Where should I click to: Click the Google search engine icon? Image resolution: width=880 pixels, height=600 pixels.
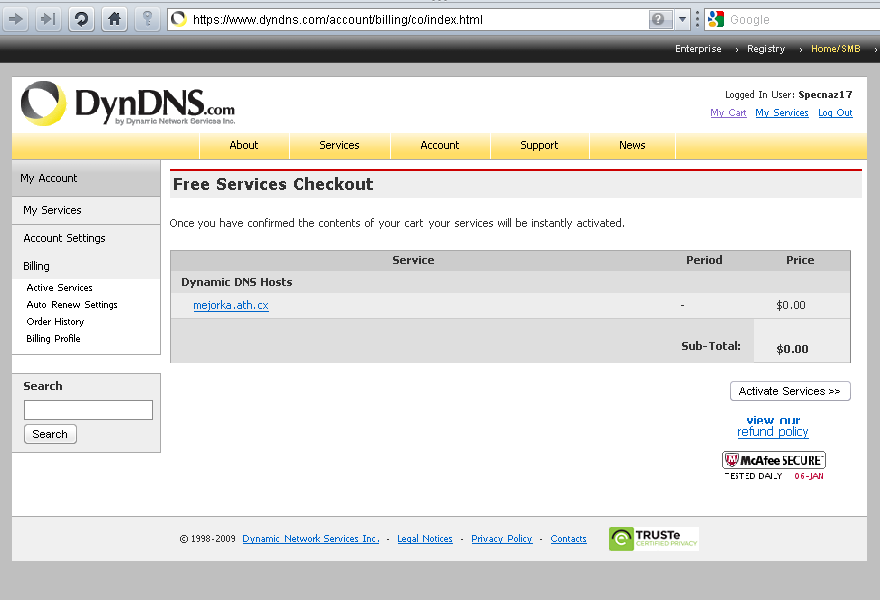(x=715, y=19)
